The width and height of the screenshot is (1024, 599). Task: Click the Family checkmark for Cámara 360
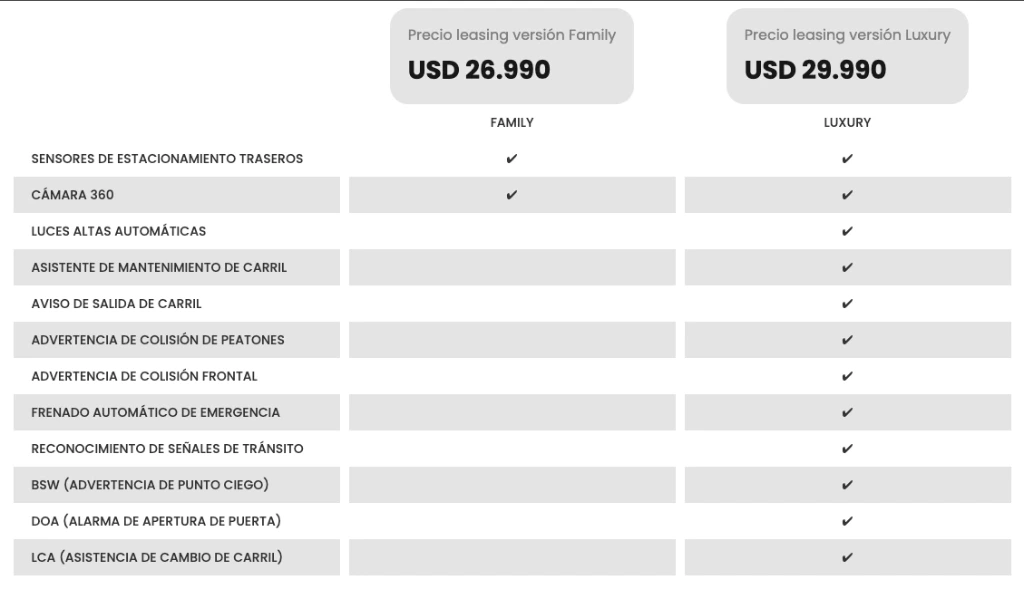pyautogui.click(x=512, y=195)
